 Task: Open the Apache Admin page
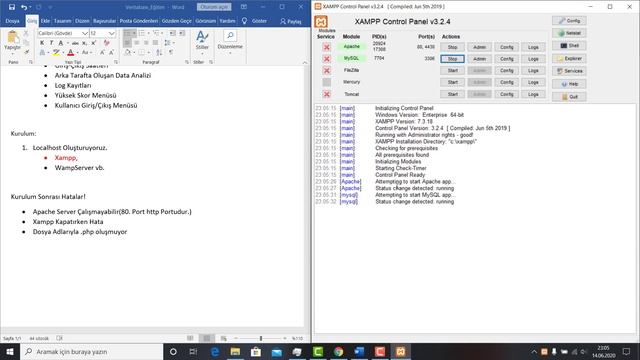[479, 47]
